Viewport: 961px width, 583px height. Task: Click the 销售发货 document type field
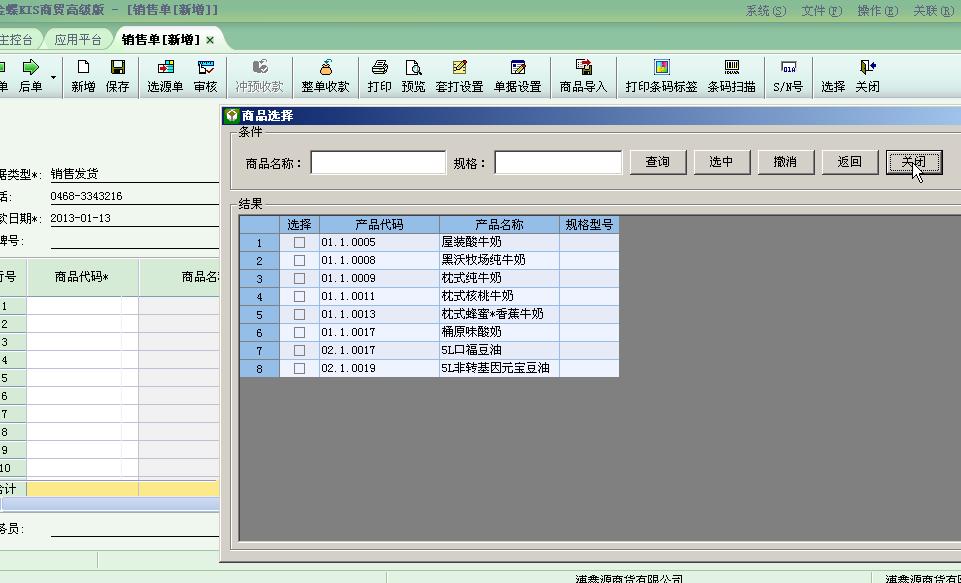pos(135,174)
